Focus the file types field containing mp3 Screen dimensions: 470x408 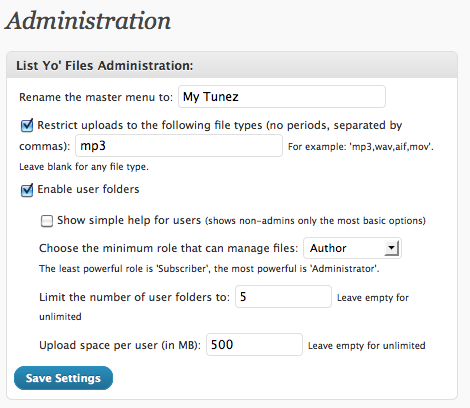179,146
